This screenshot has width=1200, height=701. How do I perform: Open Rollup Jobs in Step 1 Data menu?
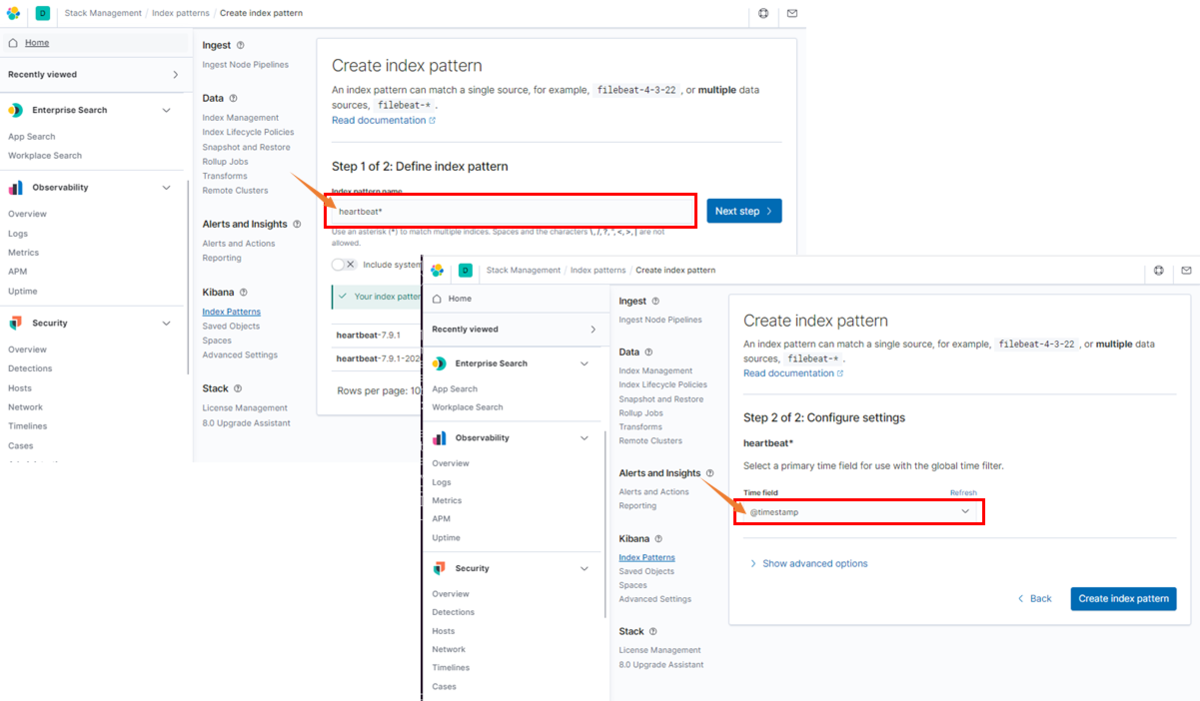(x=225, y=161)
